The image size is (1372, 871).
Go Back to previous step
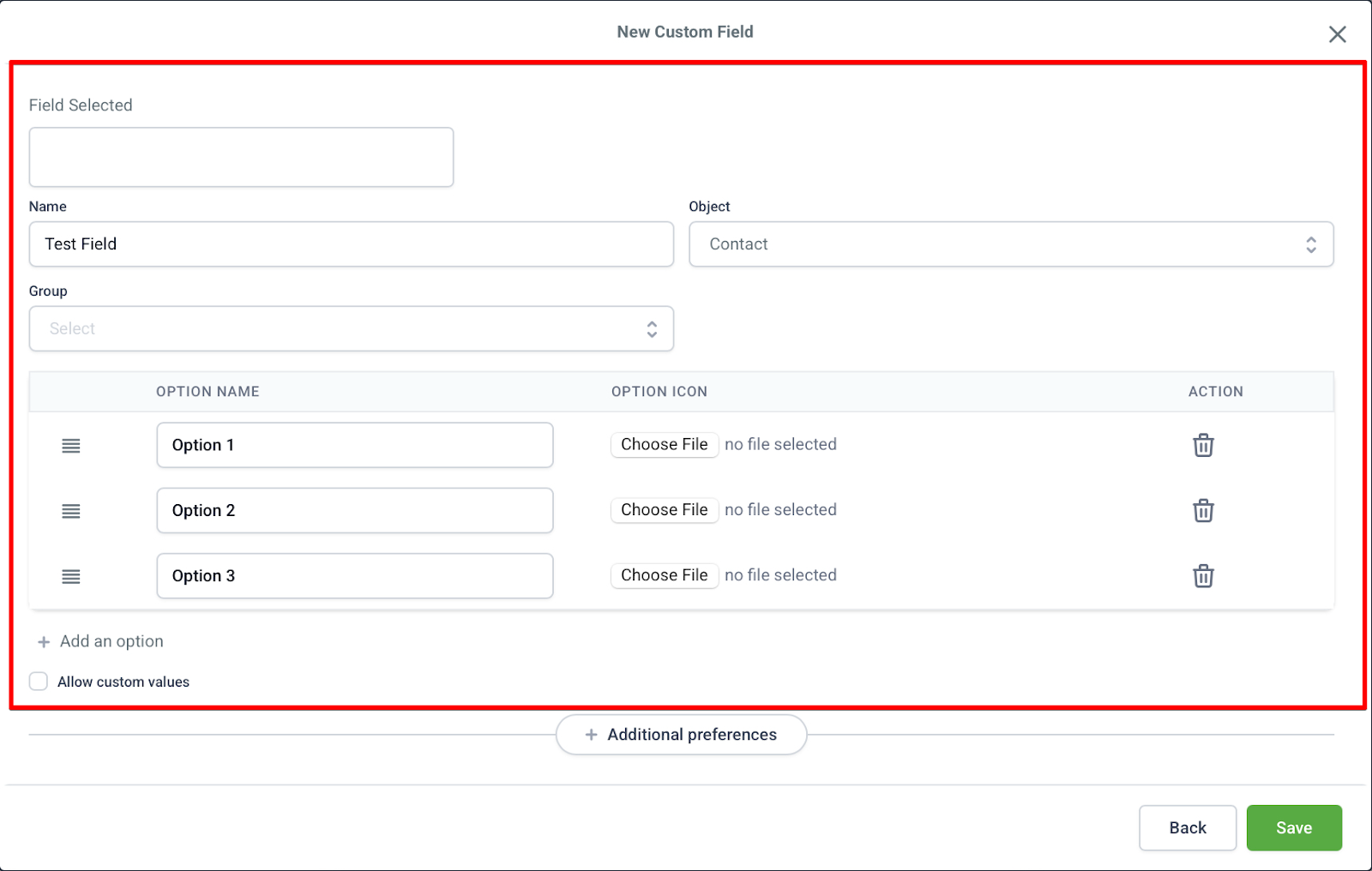pos(1188,827)
